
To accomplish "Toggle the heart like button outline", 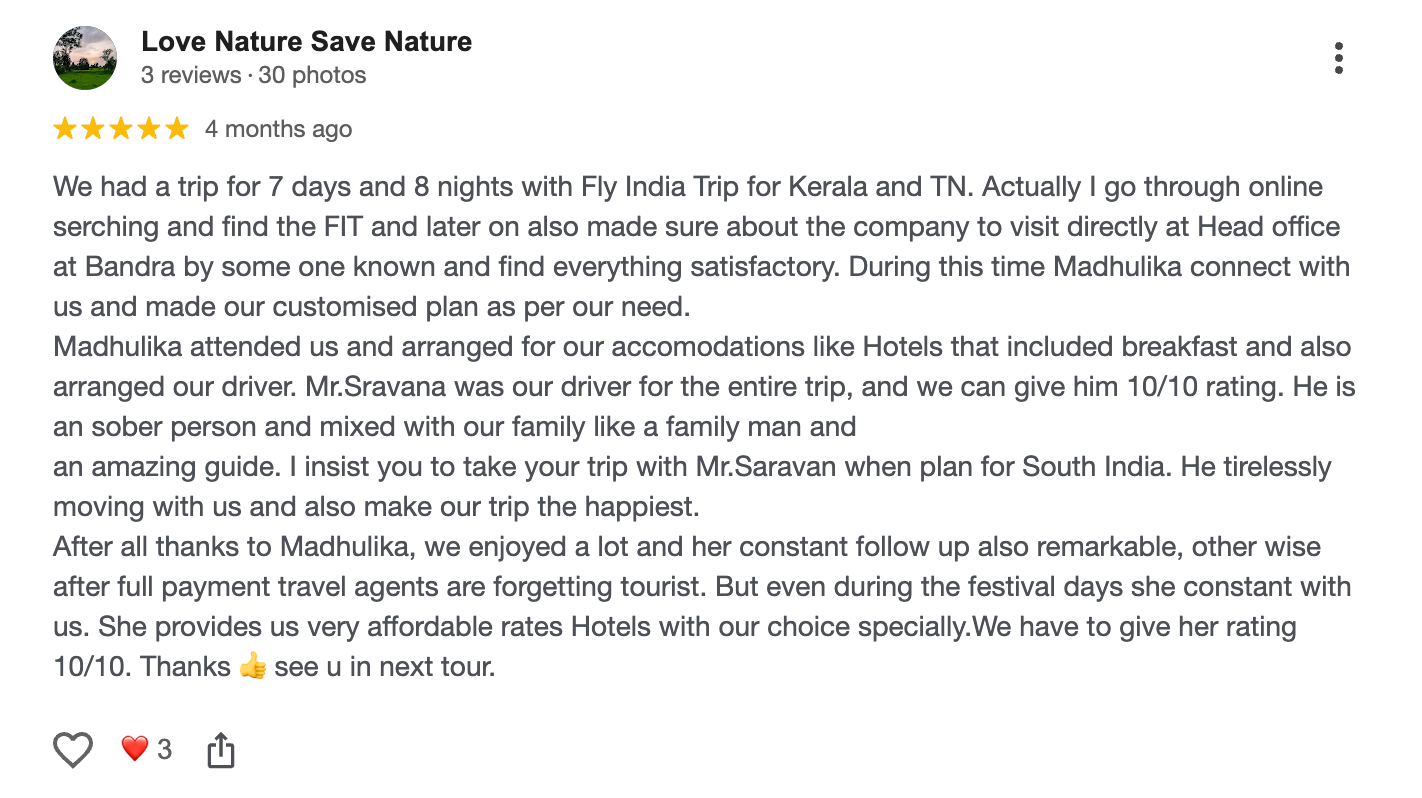I will (73, 750).
